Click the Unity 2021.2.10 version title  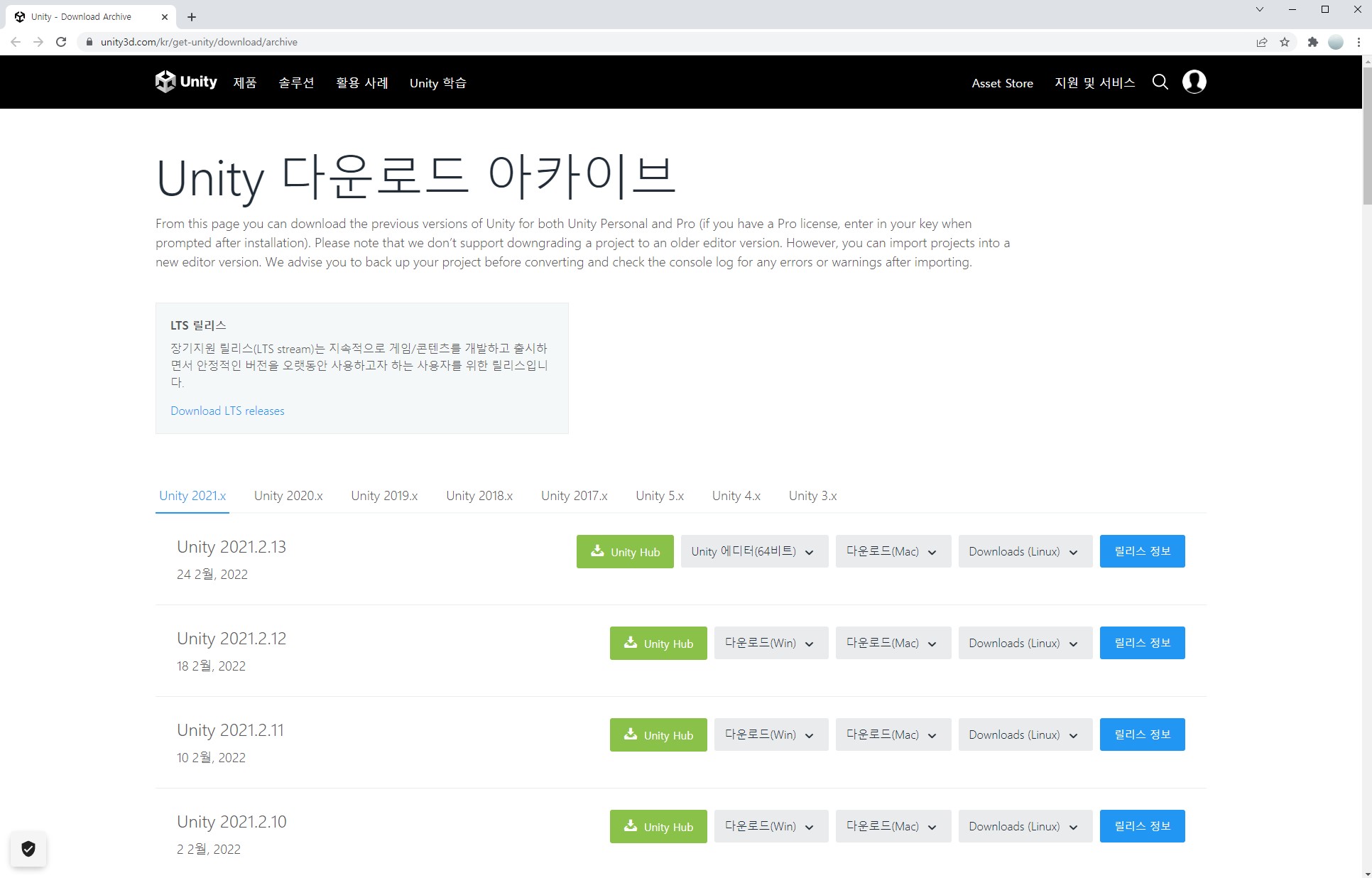(232, 822)
